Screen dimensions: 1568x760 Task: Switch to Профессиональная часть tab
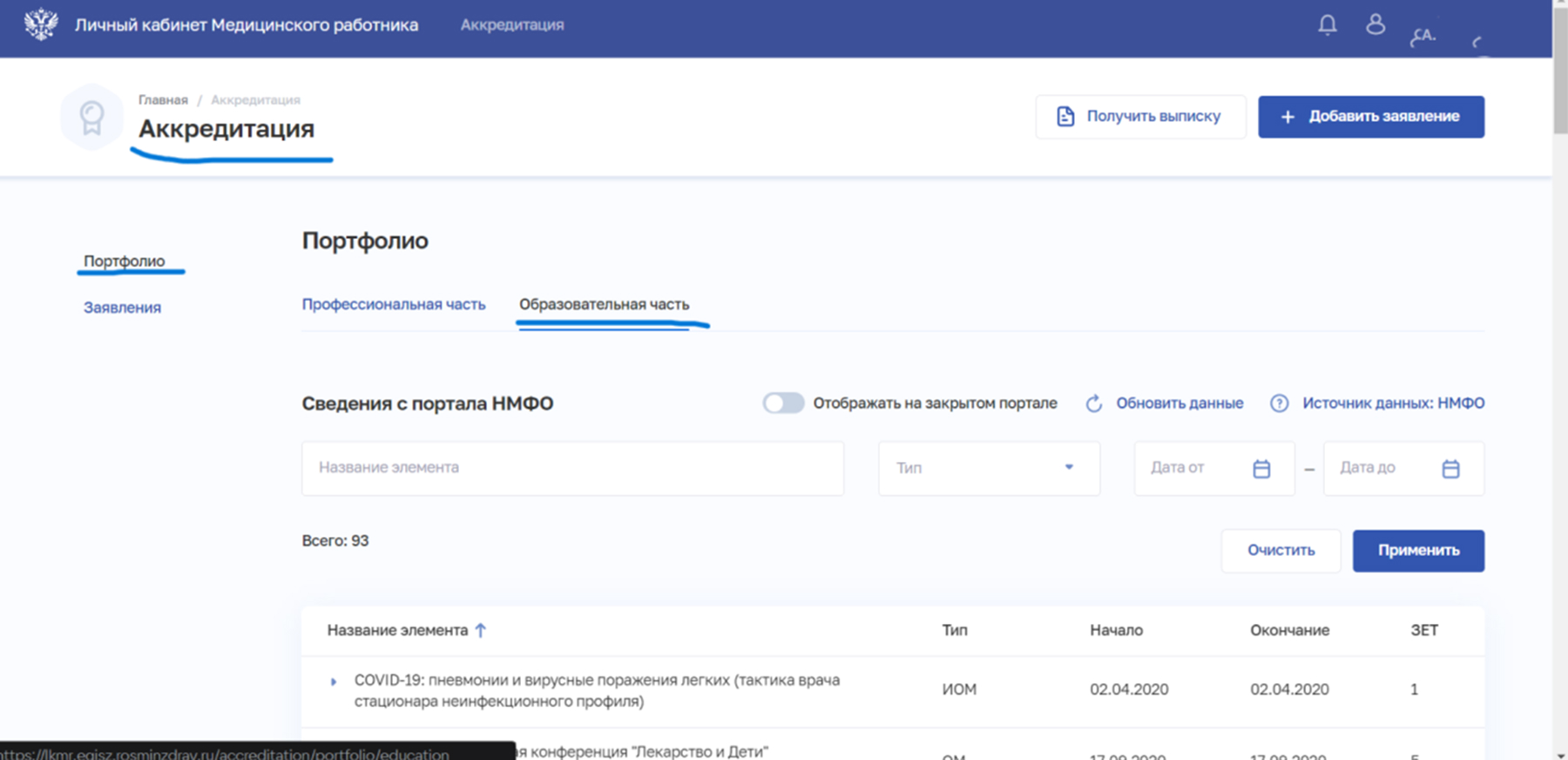394,304
